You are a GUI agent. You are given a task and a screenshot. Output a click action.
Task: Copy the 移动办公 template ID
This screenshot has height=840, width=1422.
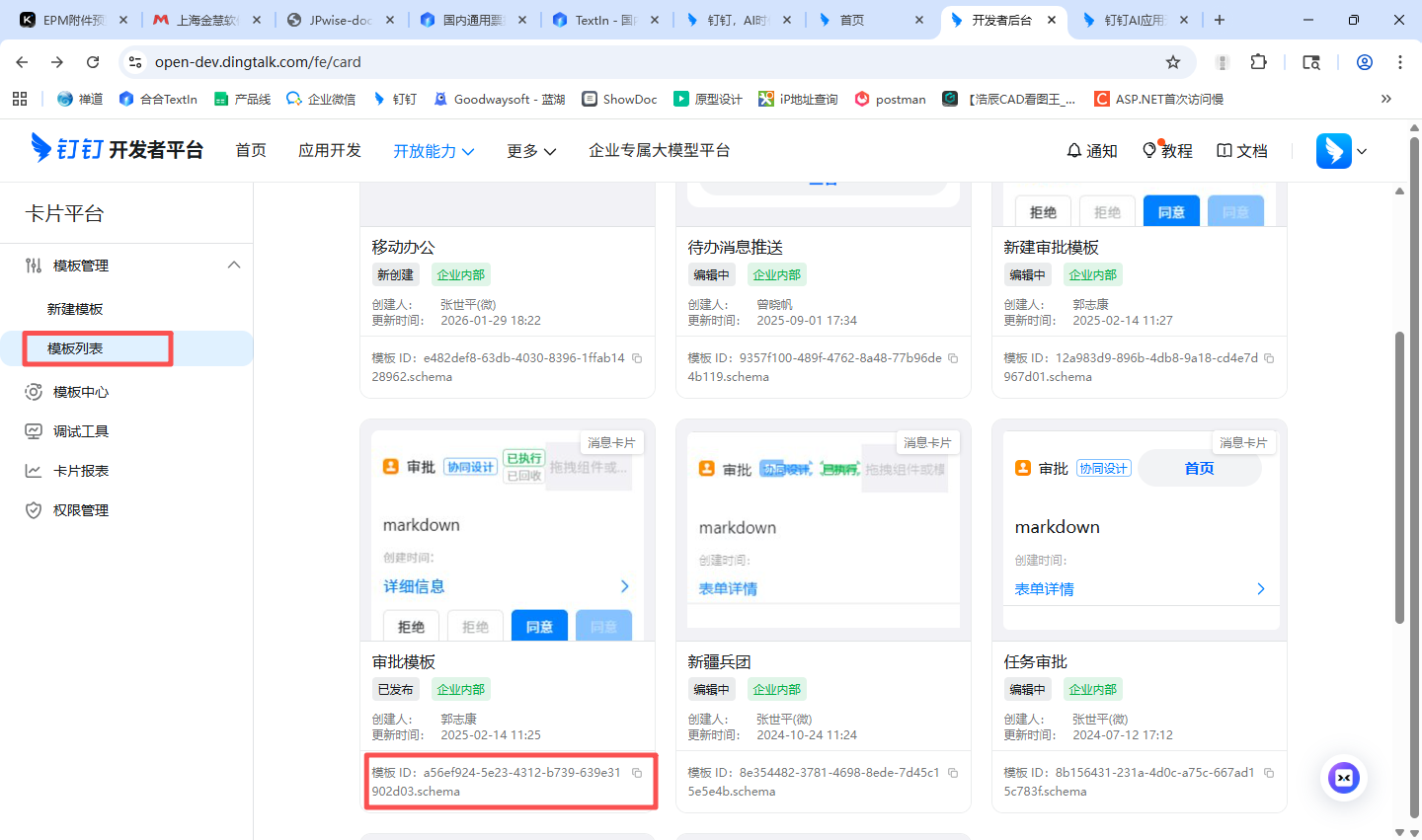pyautogui.click(x=637, y=358)
